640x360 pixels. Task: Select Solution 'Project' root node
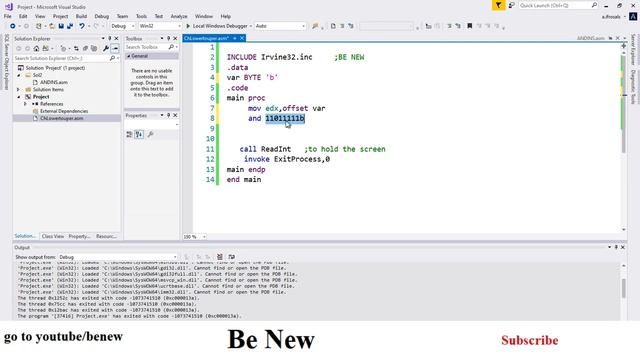(x=55, y=68)
